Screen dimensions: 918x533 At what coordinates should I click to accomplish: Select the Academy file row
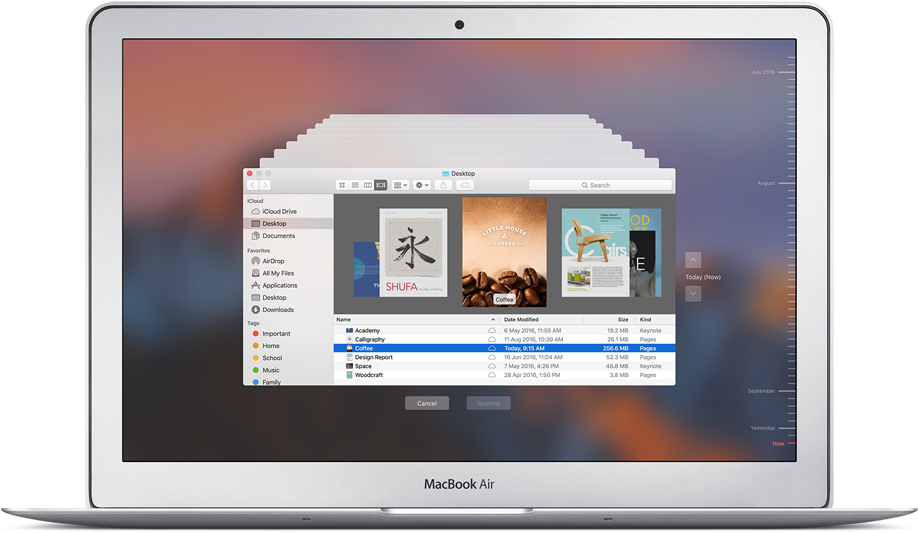point(504,331)
